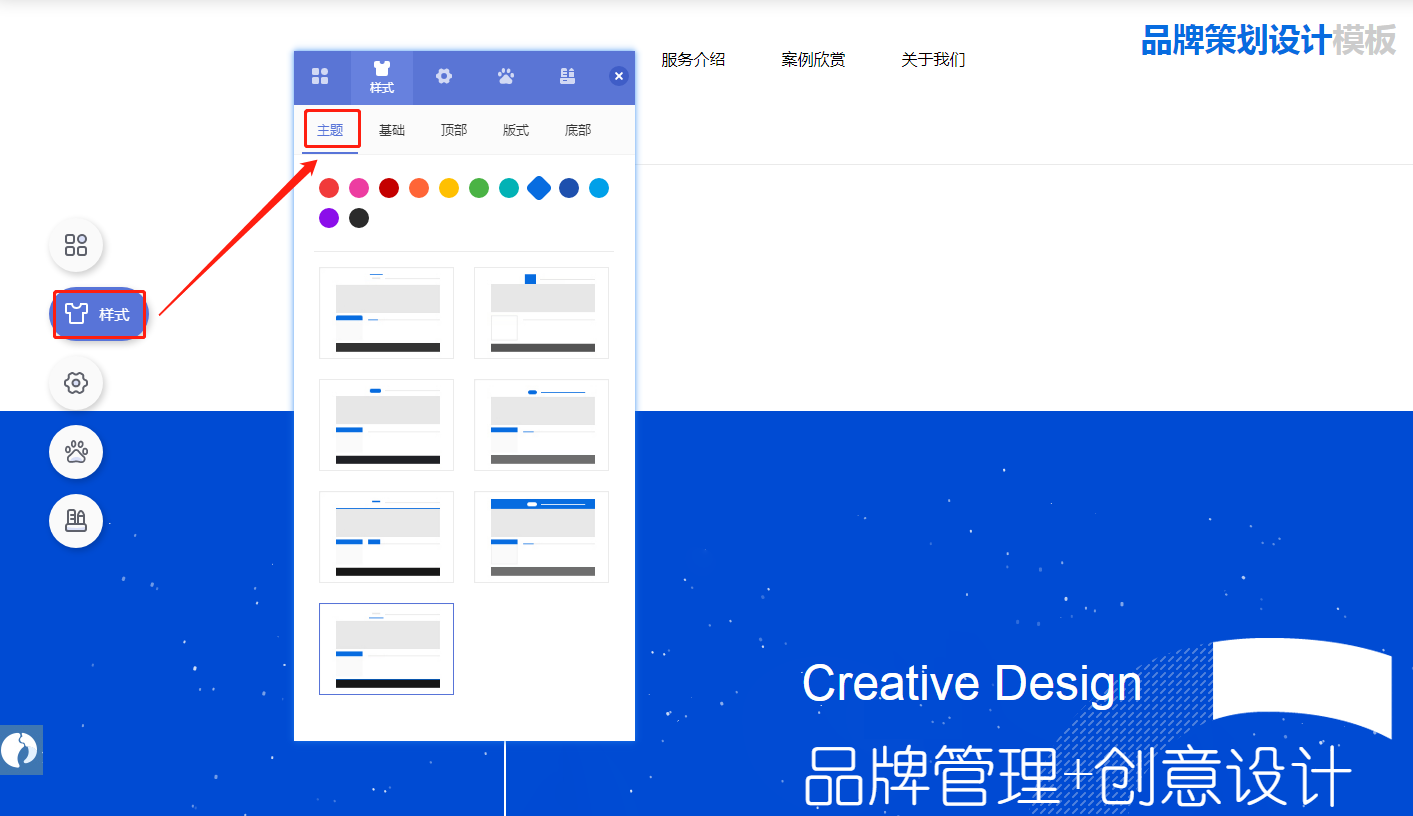
Task: Switch to the 顶部 tab
Action: pyautogui.click(x=454, y=130)
